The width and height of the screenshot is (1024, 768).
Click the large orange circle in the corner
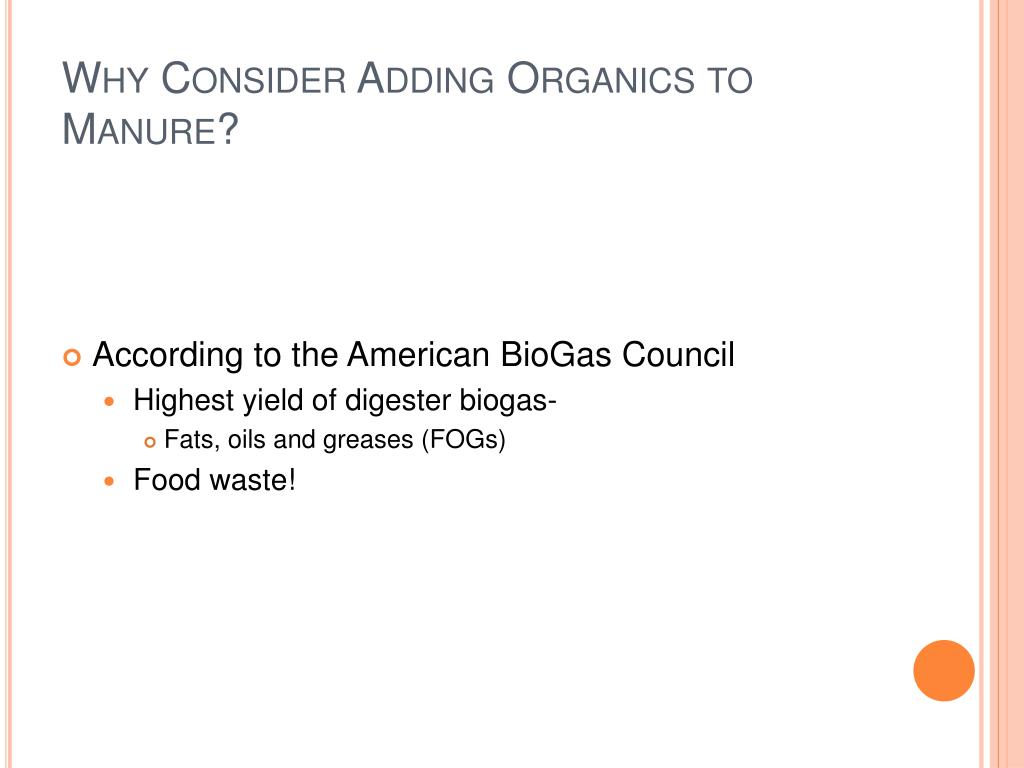(x=944, y=671)
